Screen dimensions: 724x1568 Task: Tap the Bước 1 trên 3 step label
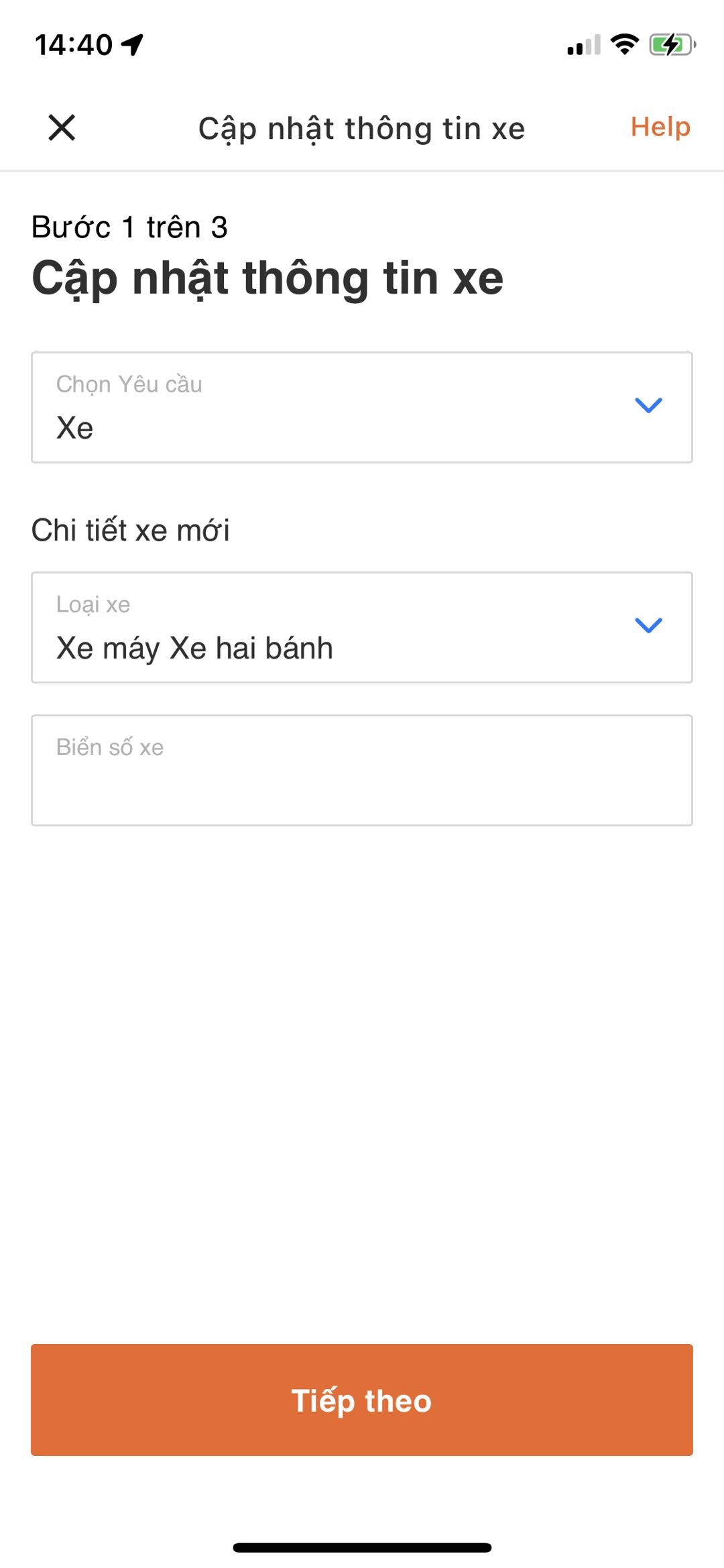tap(130, 227)
